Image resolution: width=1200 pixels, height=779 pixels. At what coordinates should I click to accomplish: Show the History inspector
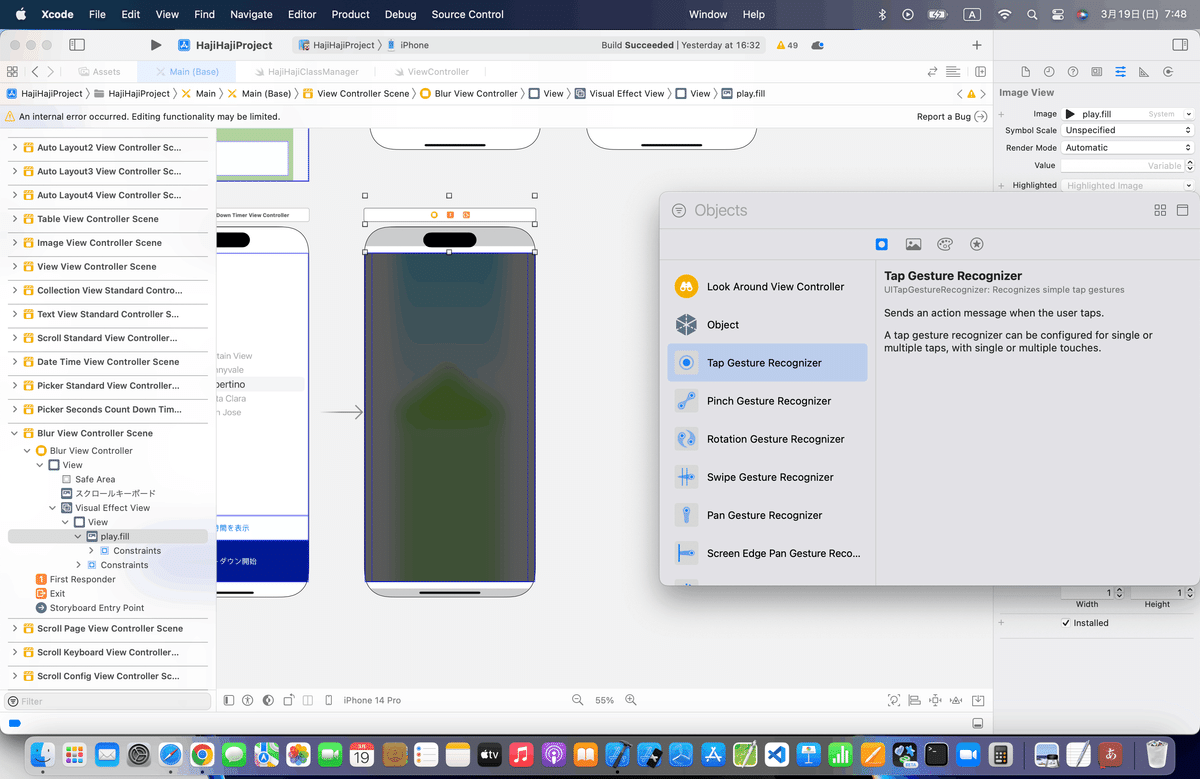pyautogui.click(x=1049, y=72)
